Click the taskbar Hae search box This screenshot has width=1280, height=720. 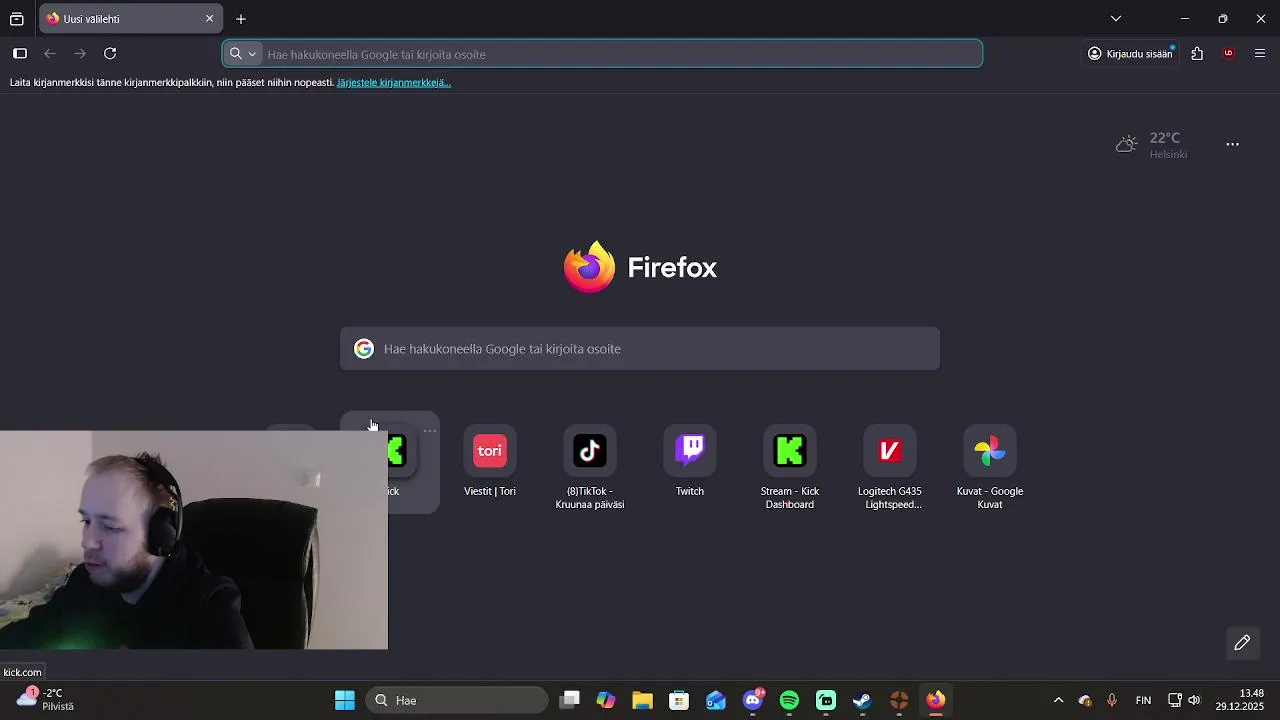click(457, 700)
